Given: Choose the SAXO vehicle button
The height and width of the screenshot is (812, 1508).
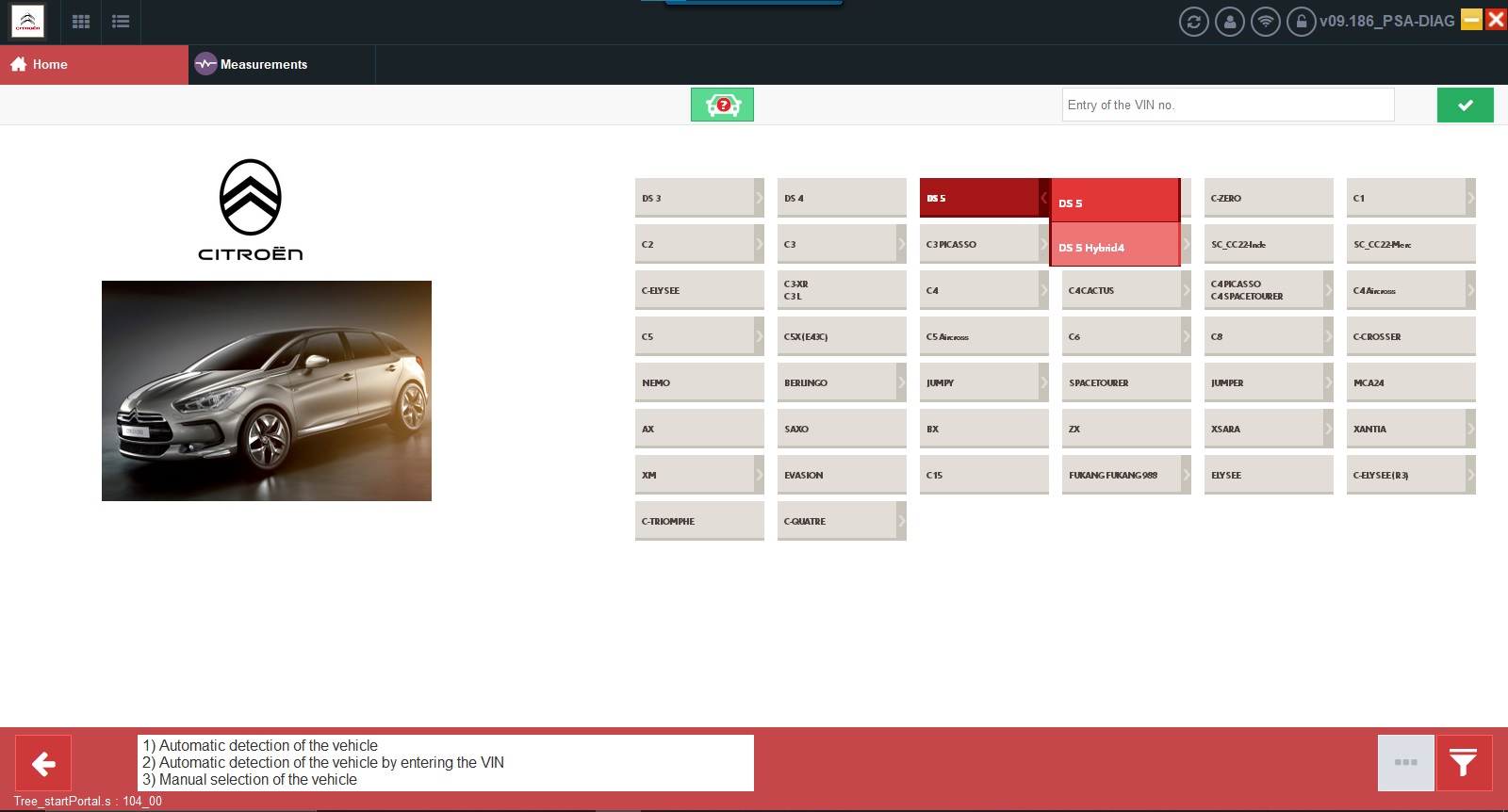Looking at the screenshot, I should click(842, 429).
